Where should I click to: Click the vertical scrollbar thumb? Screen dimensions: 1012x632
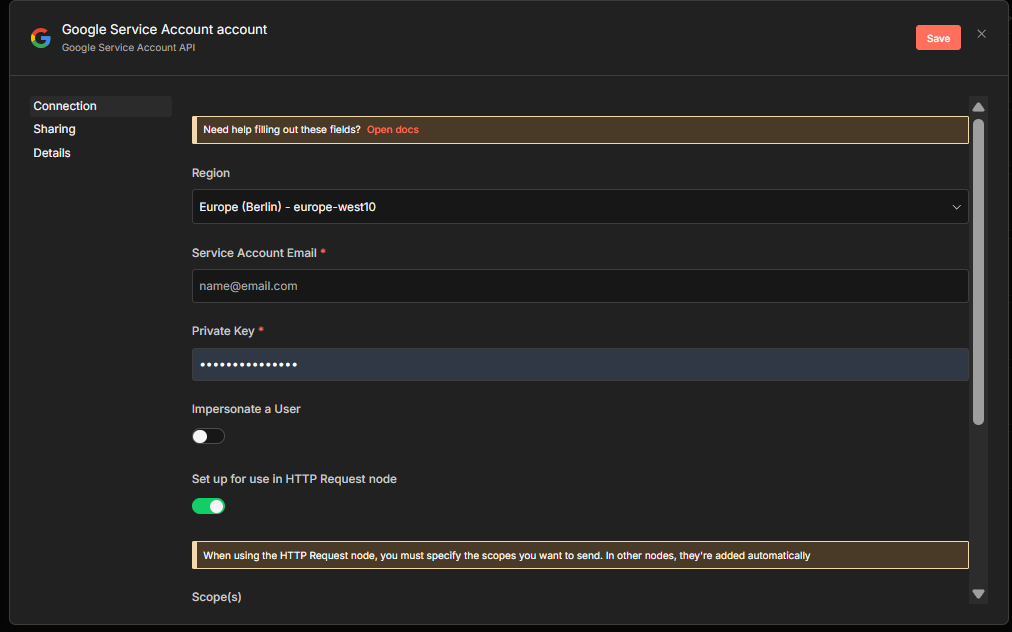978,270
